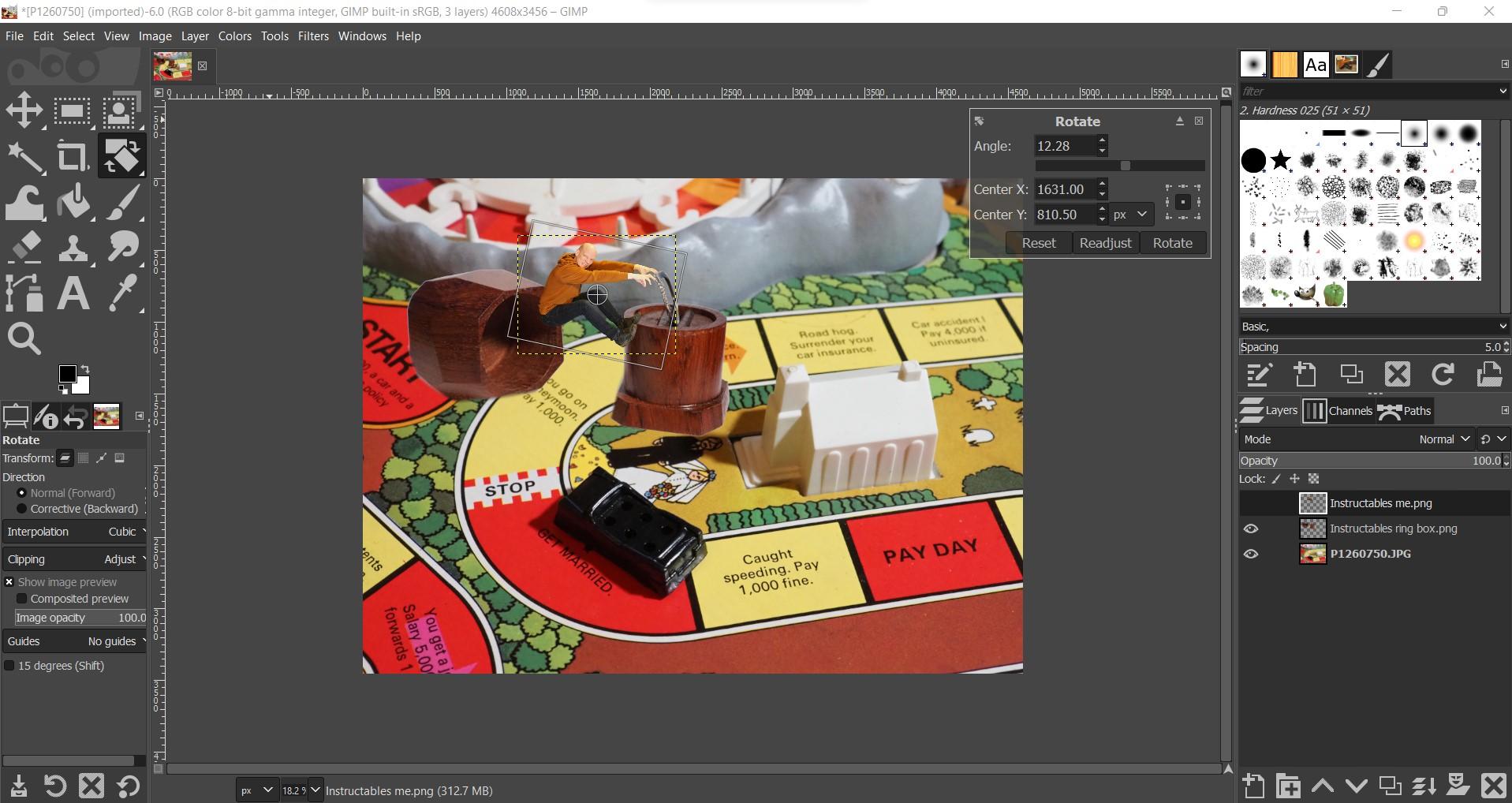Screen dimensions: 1512x803
Task: Adjust the rotation Angle slider
Action: tap(1120, 166)
